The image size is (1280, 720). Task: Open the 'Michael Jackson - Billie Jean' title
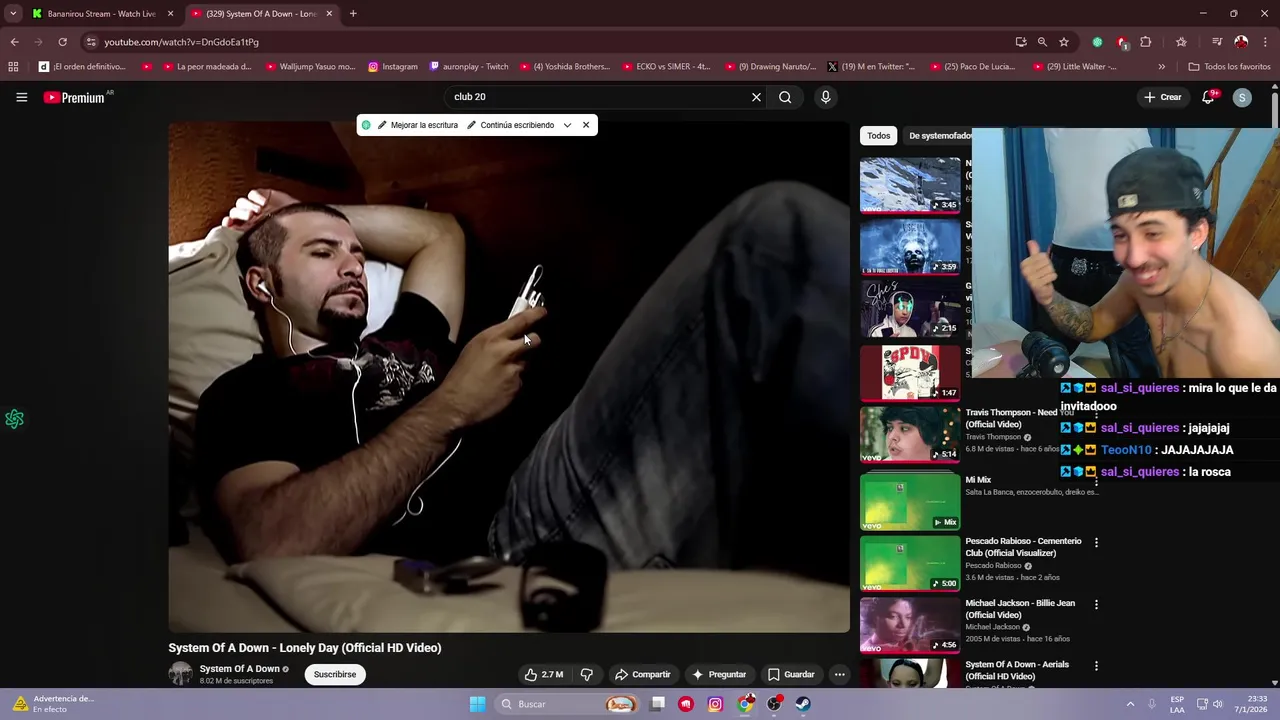tap(1020, 609)
